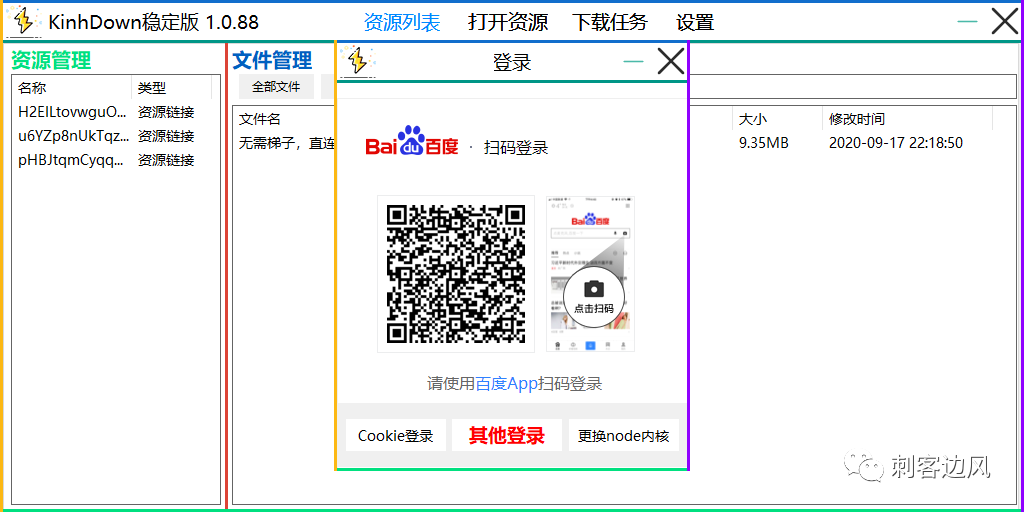Switch to 资源列表 tab
Viewport: 1024px width, 512px height.
(402, 23)
